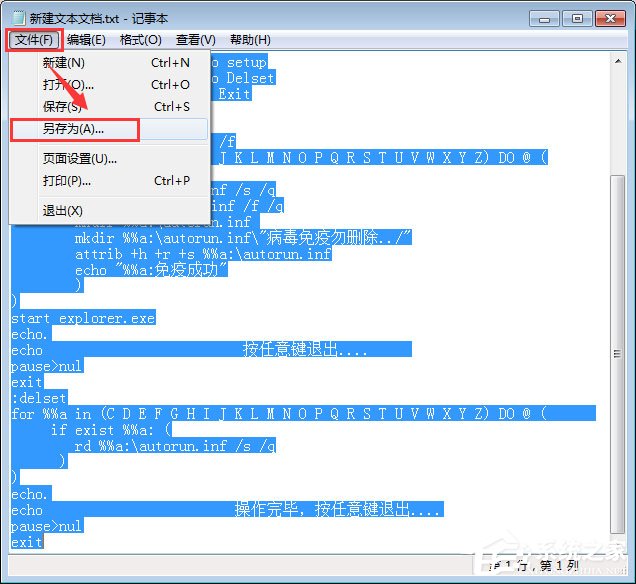The width and height of the screenshot is (636, 584).
Task: Open the 编辑(E) menu
Action: pos(86,40)
